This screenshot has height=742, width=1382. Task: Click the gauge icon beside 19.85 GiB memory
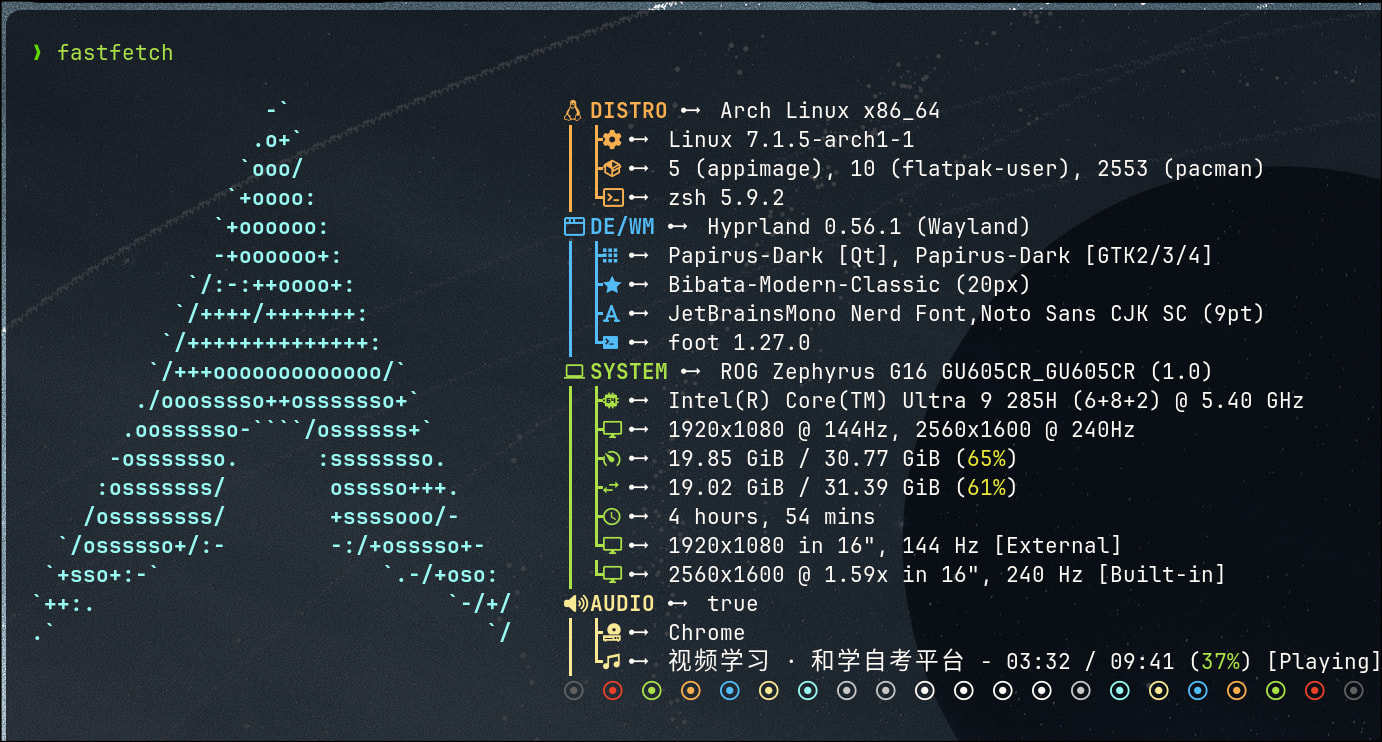tap(612, 459)
